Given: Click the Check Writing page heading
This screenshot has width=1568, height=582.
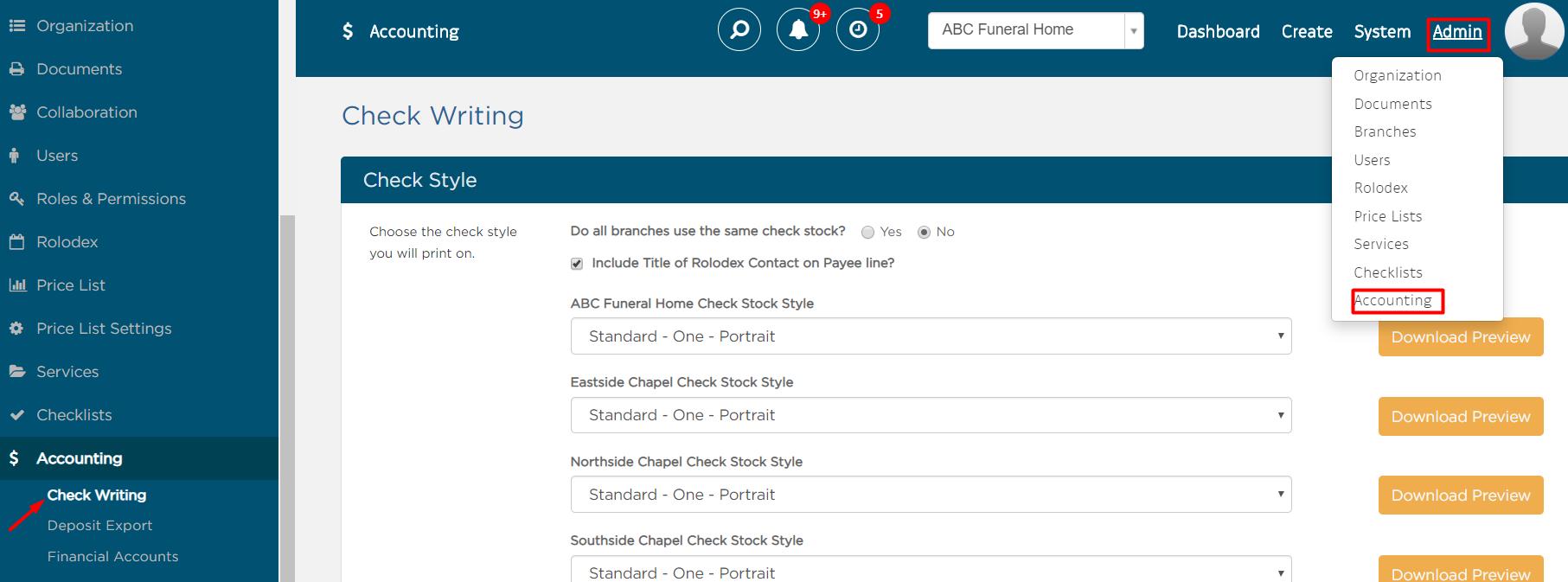Looking at the screenshot, I should coord(432,116).
